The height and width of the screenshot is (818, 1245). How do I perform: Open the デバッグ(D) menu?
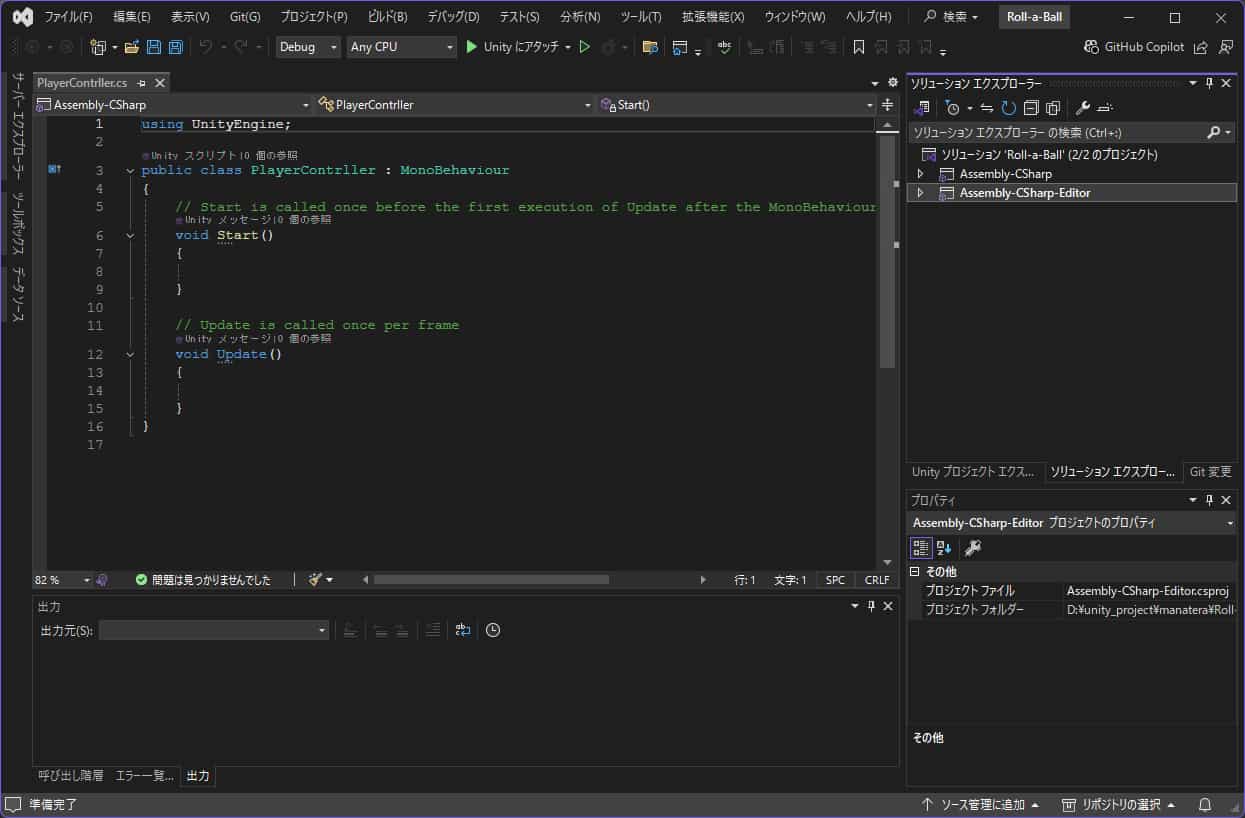(453, 17)
